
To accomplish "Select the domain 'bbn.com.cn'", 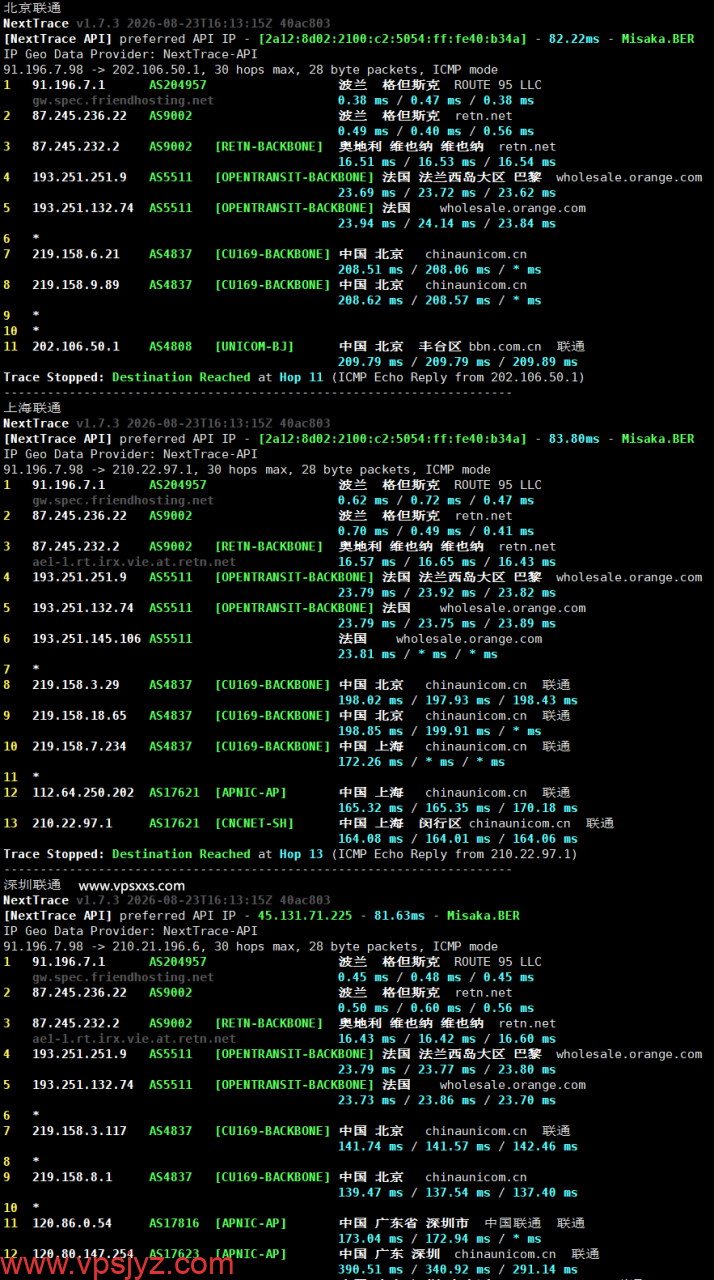I will click(505, 347).
